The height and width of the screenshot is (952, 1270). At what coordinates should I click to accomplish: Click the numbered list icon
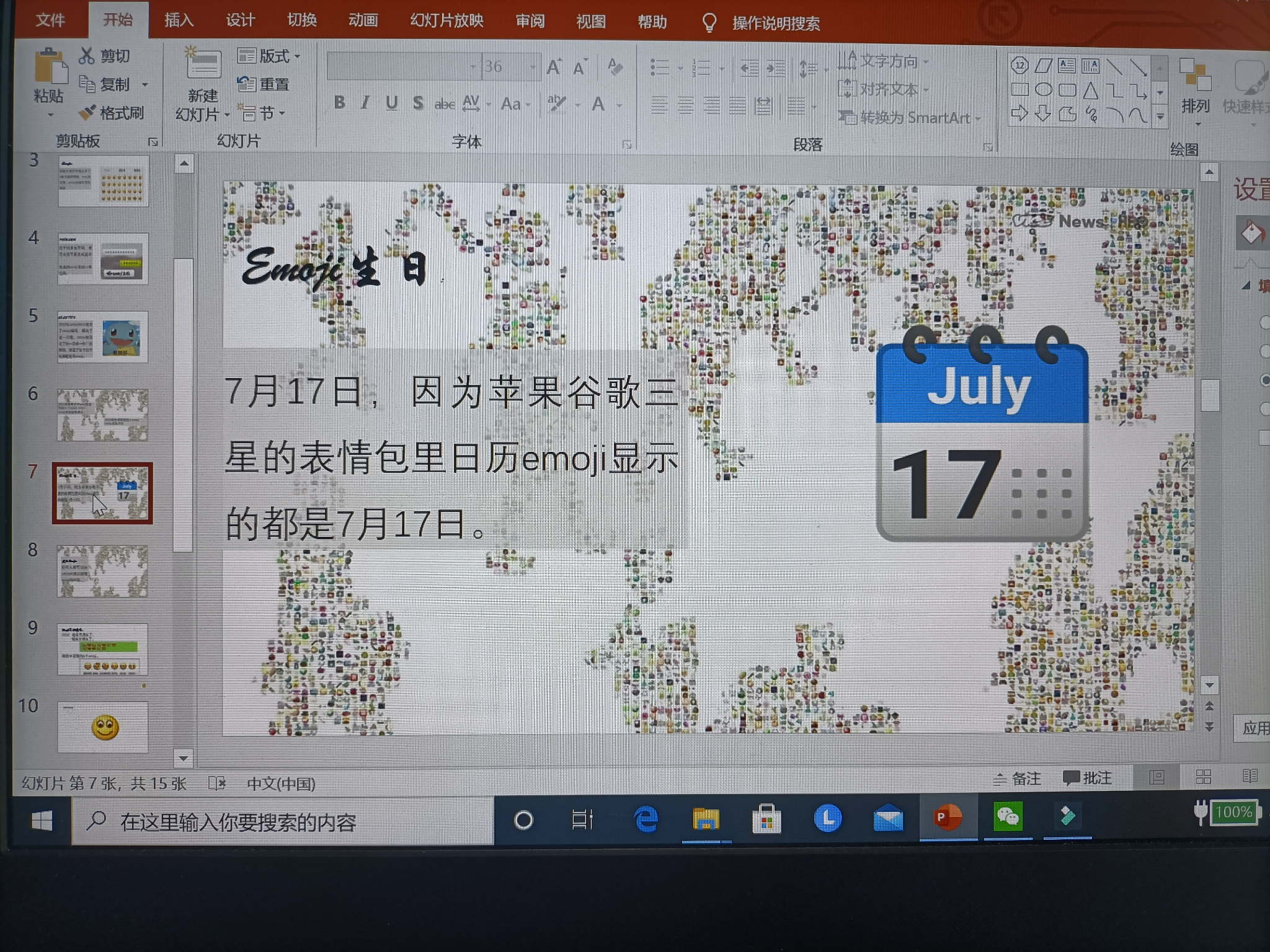pyautogui.click(x=701, y=67)
